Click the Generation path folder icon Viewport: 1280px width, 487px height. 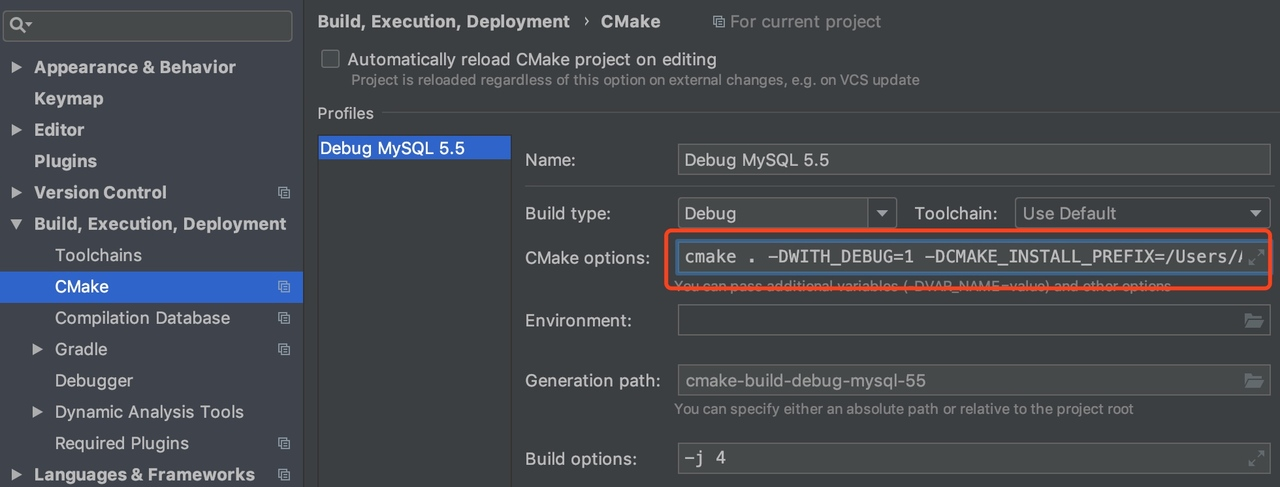pyautogui.click(x=1253, y=381)
